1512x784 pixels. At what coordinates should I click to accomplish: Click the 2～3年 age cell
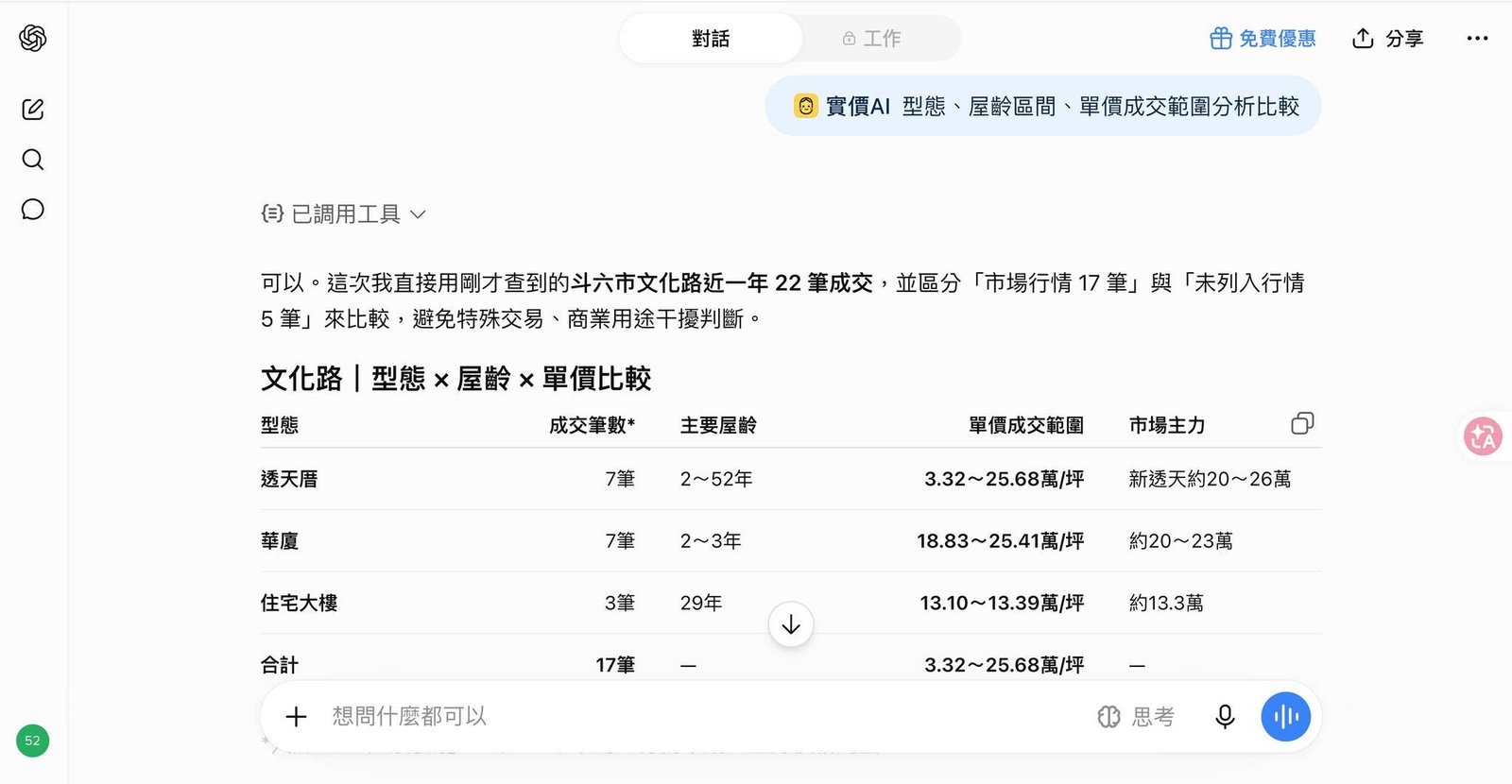tap(711, 541)
